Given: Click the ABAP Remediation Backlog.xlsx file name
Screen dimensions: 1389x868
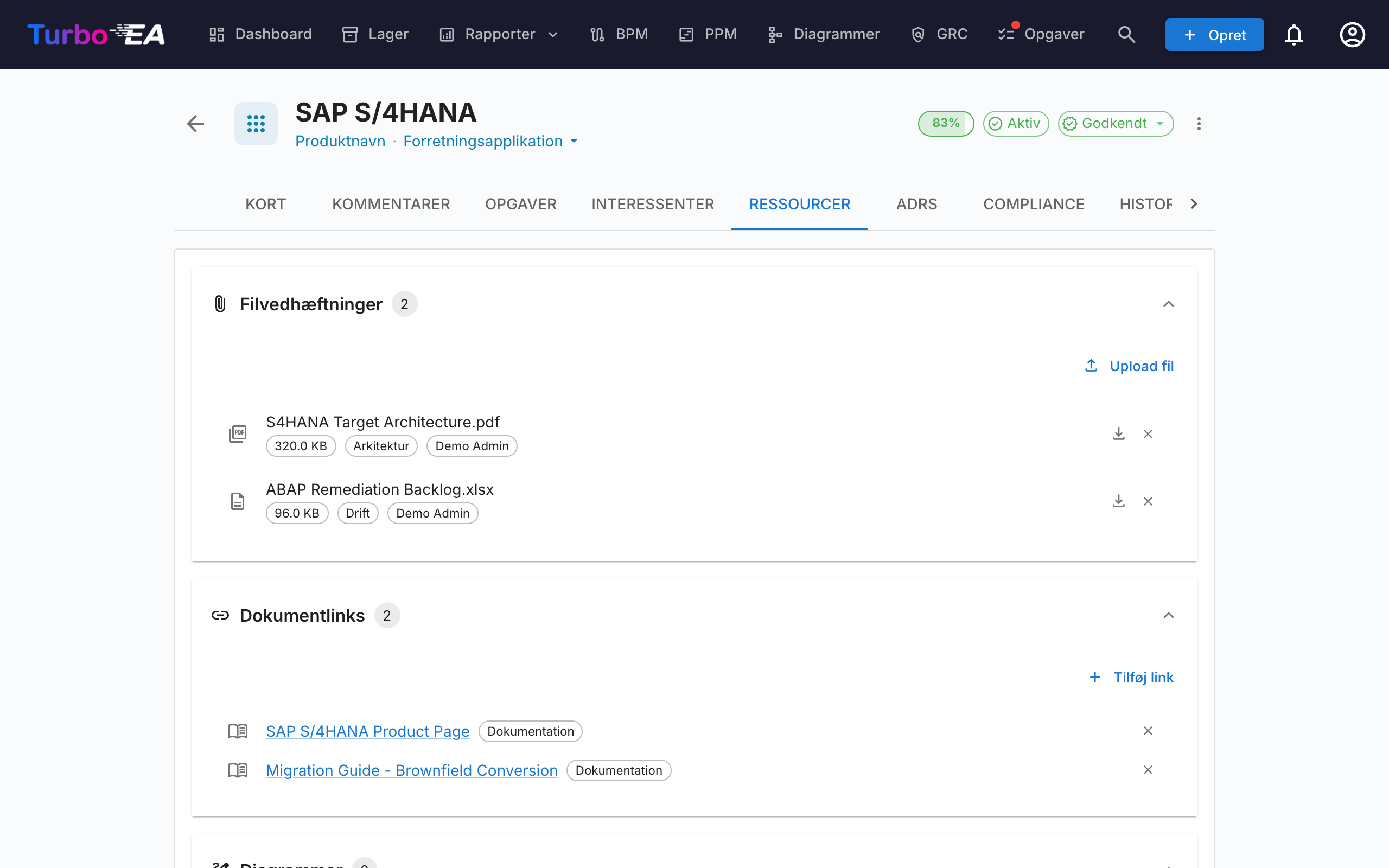Looking at the screenshot, I should click(379, 489).
